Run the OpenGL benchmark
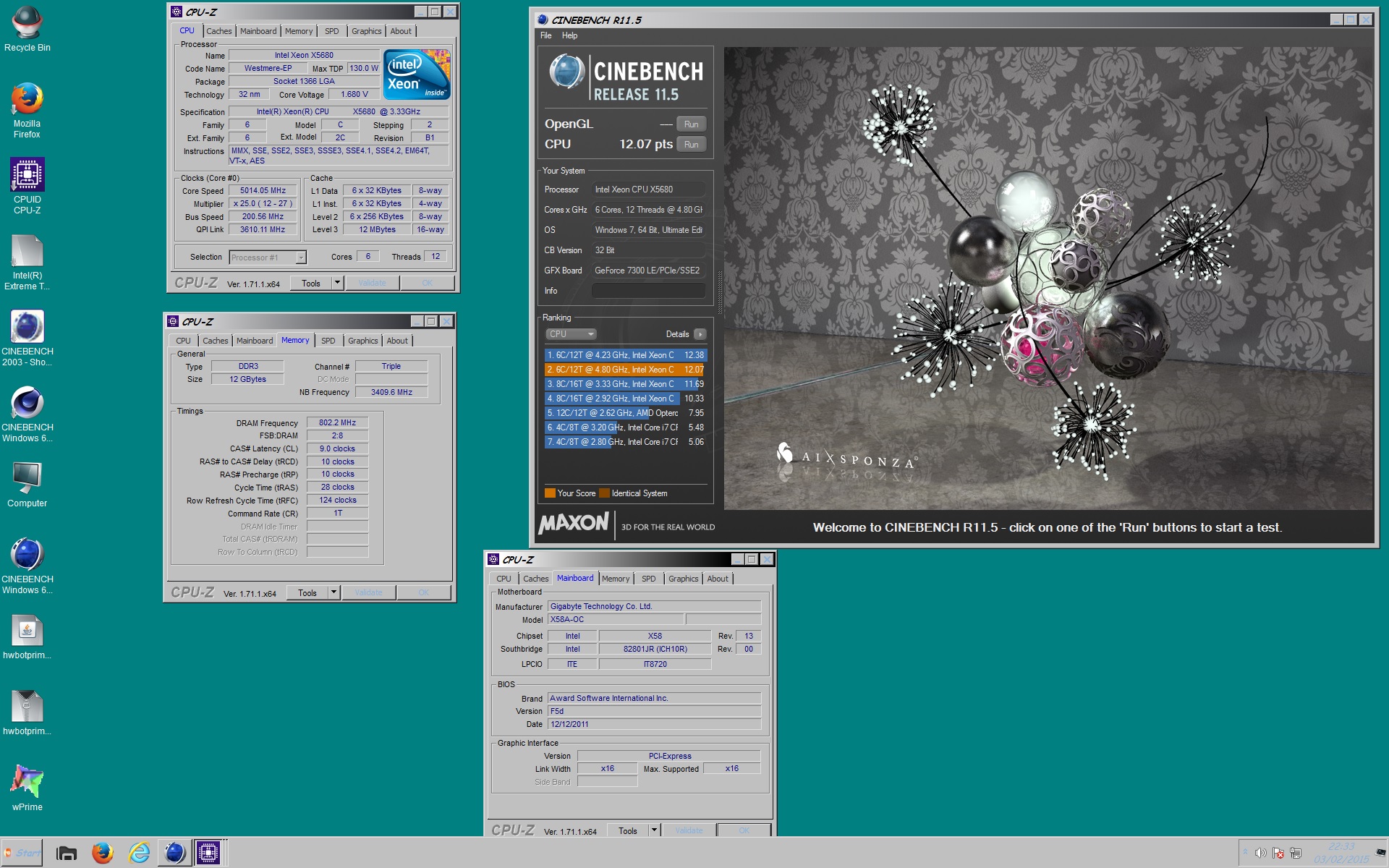 (x=692, y=124)
